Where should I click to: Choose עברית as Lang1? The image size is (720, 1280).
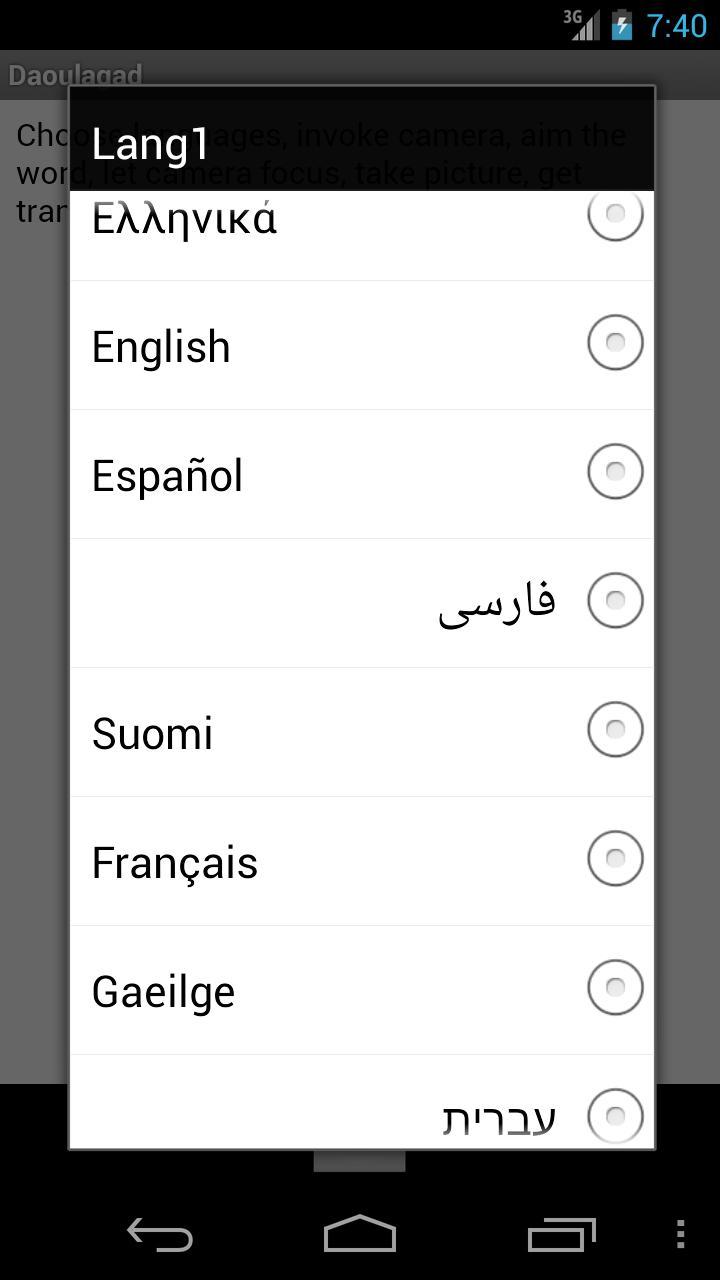pos(615,1115)
